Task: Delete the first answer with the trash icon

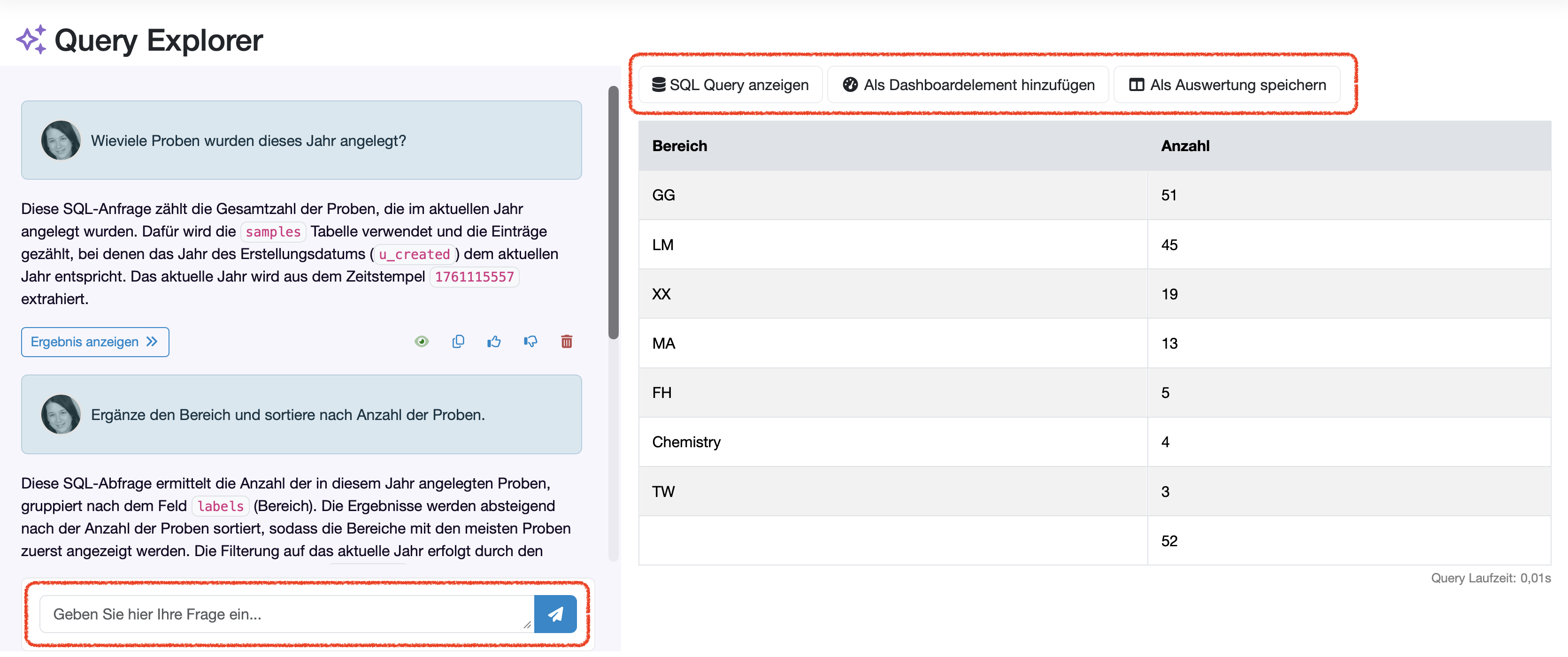Action: pyautogui.click(x=566, y=341)
